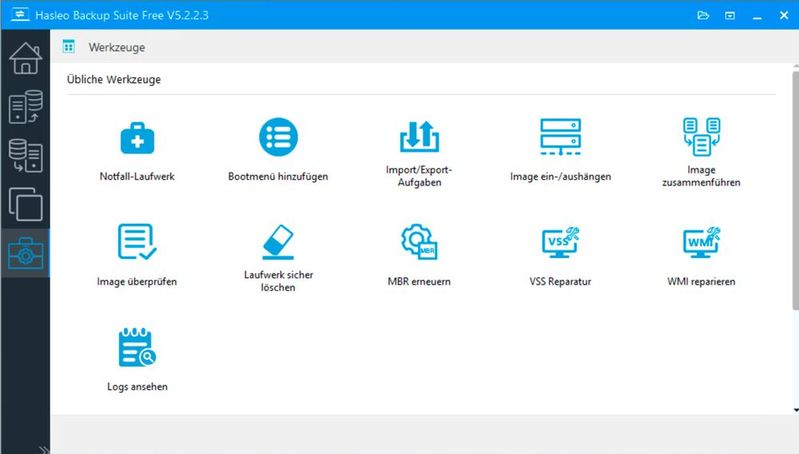Launch the Notfall-Laufwerk first-aid kit icon
The width and height of the screenshot is (799, 454).
click(137, 138)
